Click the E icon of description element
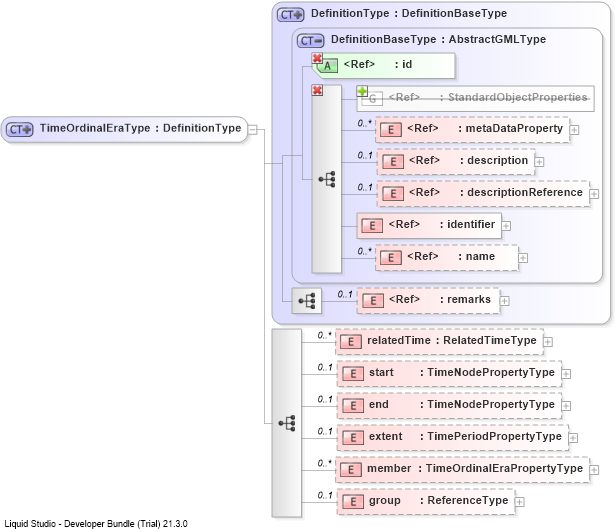Screen dimensions: 615x529 (393, 162)
